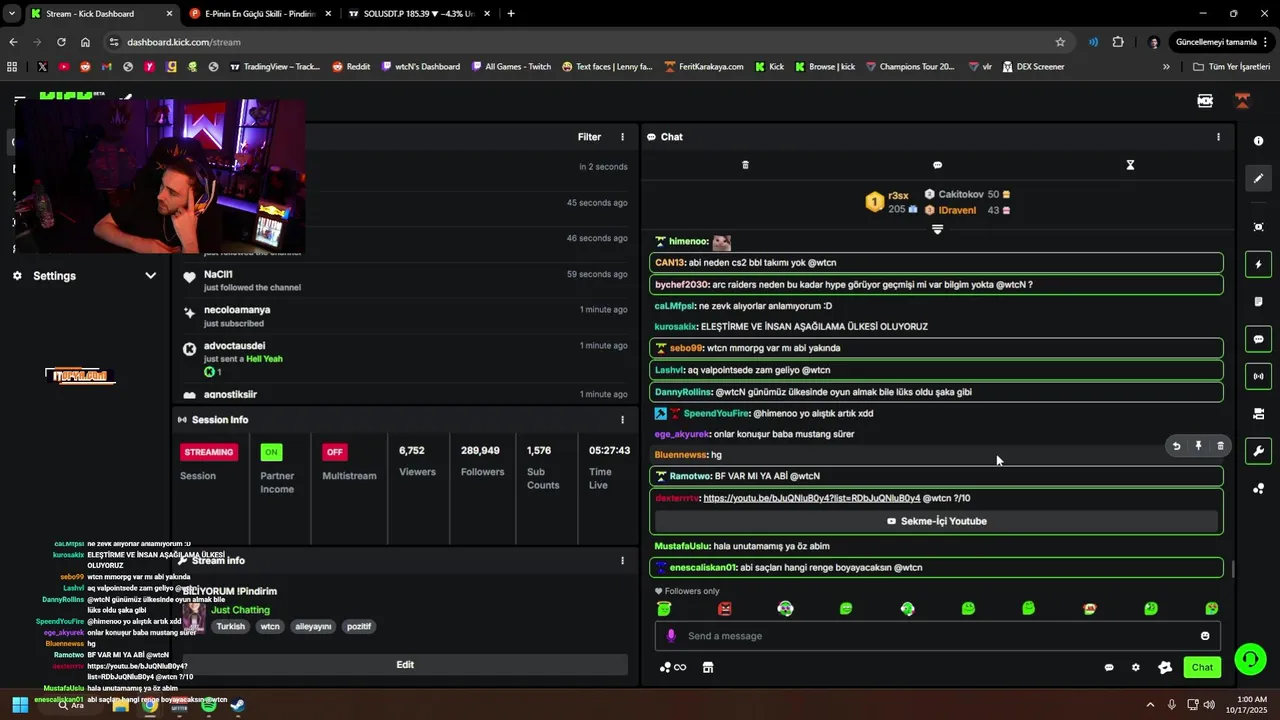Click the focus frame icon in right sidebar
The width and height of the screenshot is (1280, 720).
1258,227
